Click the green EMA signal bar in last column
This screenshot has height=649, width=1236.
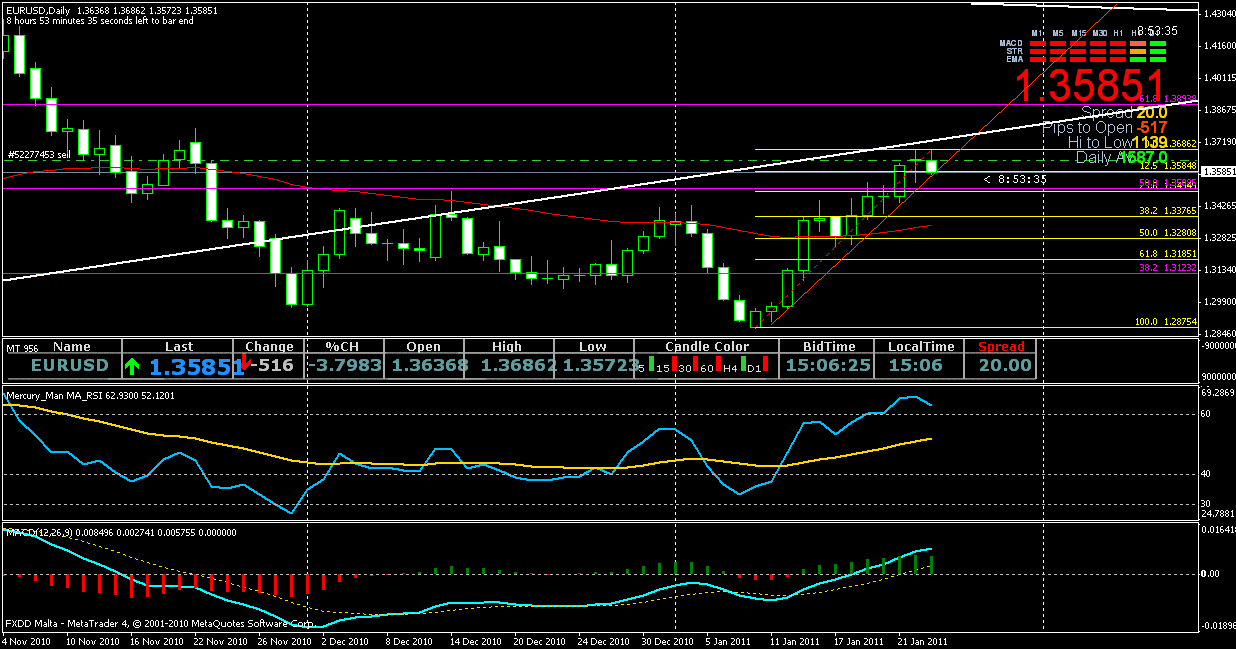click(1158, 59)
